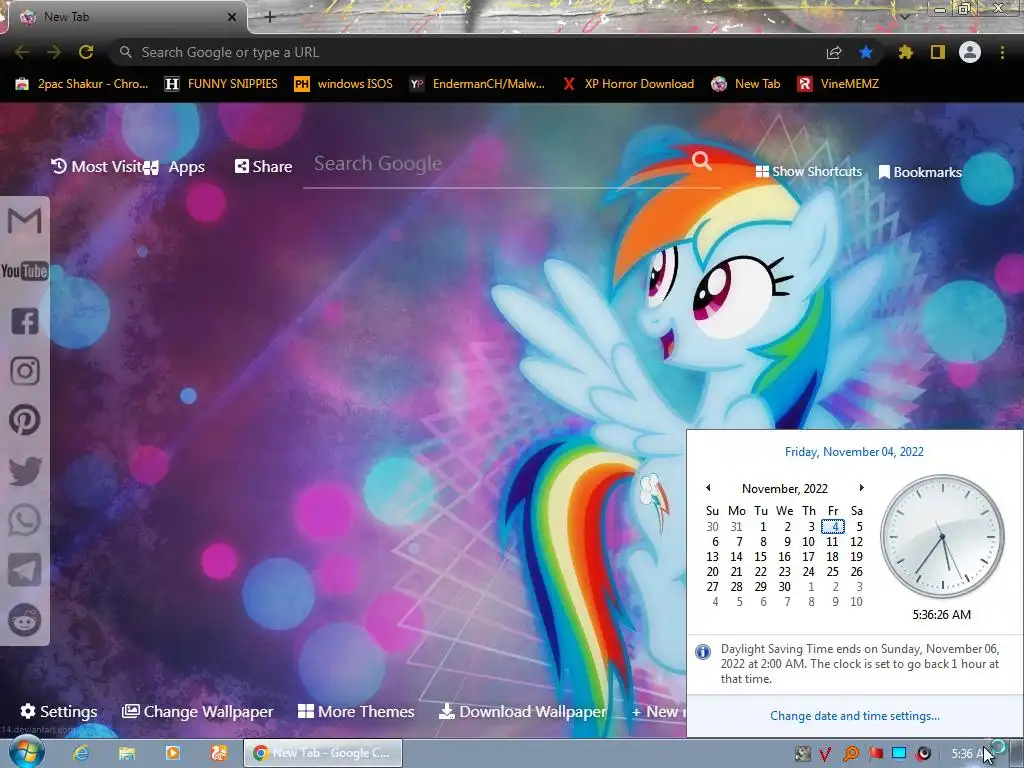
Task: Open the Pinterest sidebar icon
Action: pyautogui.click(x=25, y=421)
